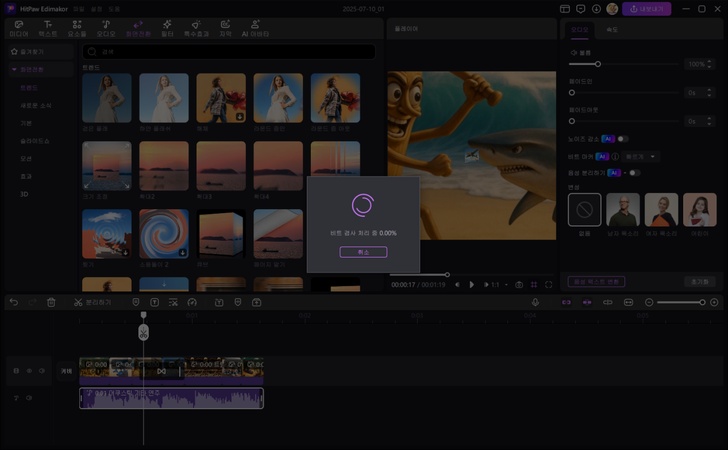Screen dimensions: 728x450
Task: Click the crop-grid icon in player controls
Action: (x=534, y=285)
